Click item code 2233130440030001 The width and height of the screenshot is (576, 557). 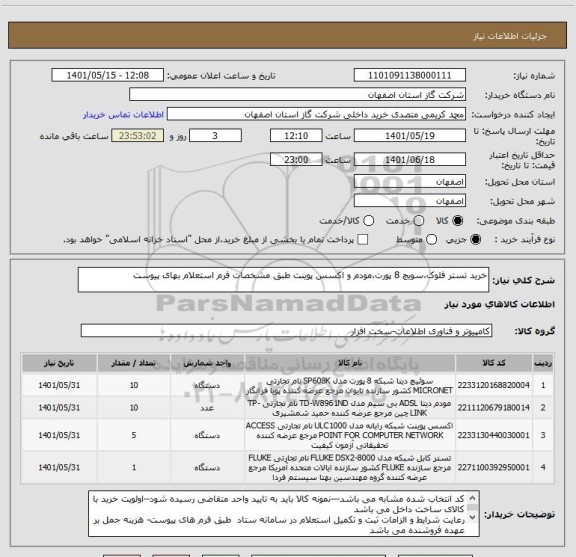(x=494, y=435)
